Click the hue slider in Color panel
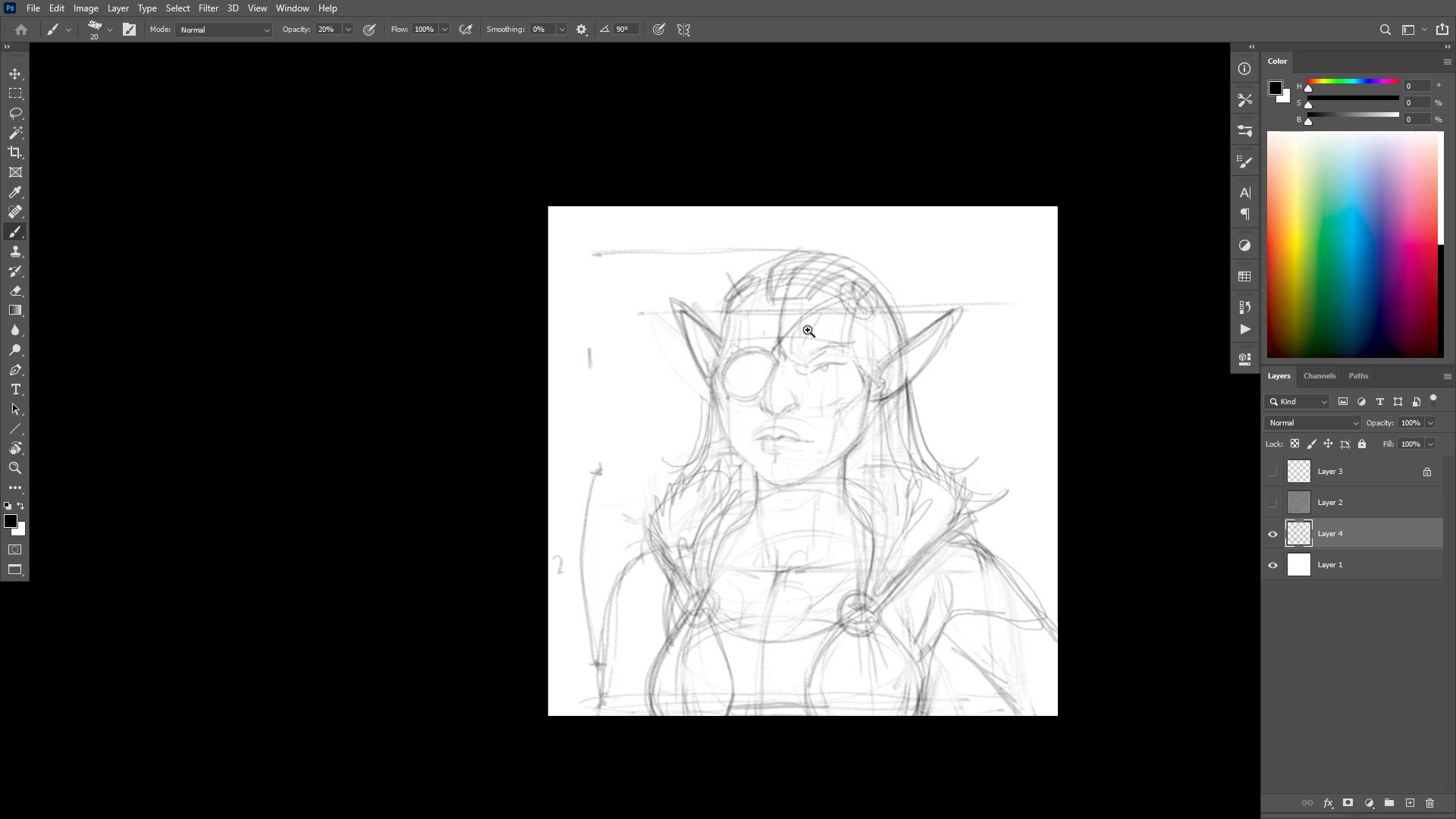The image size is (1456, 819). coord(1353,81)
